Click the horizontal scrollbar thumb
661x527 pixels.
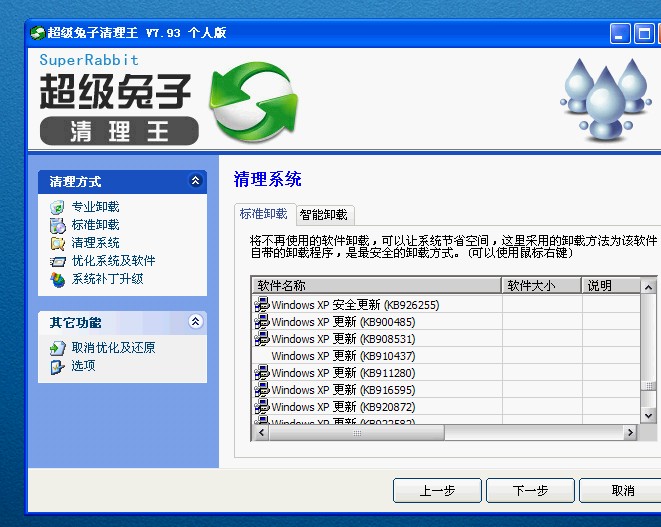tap(357, 433)
